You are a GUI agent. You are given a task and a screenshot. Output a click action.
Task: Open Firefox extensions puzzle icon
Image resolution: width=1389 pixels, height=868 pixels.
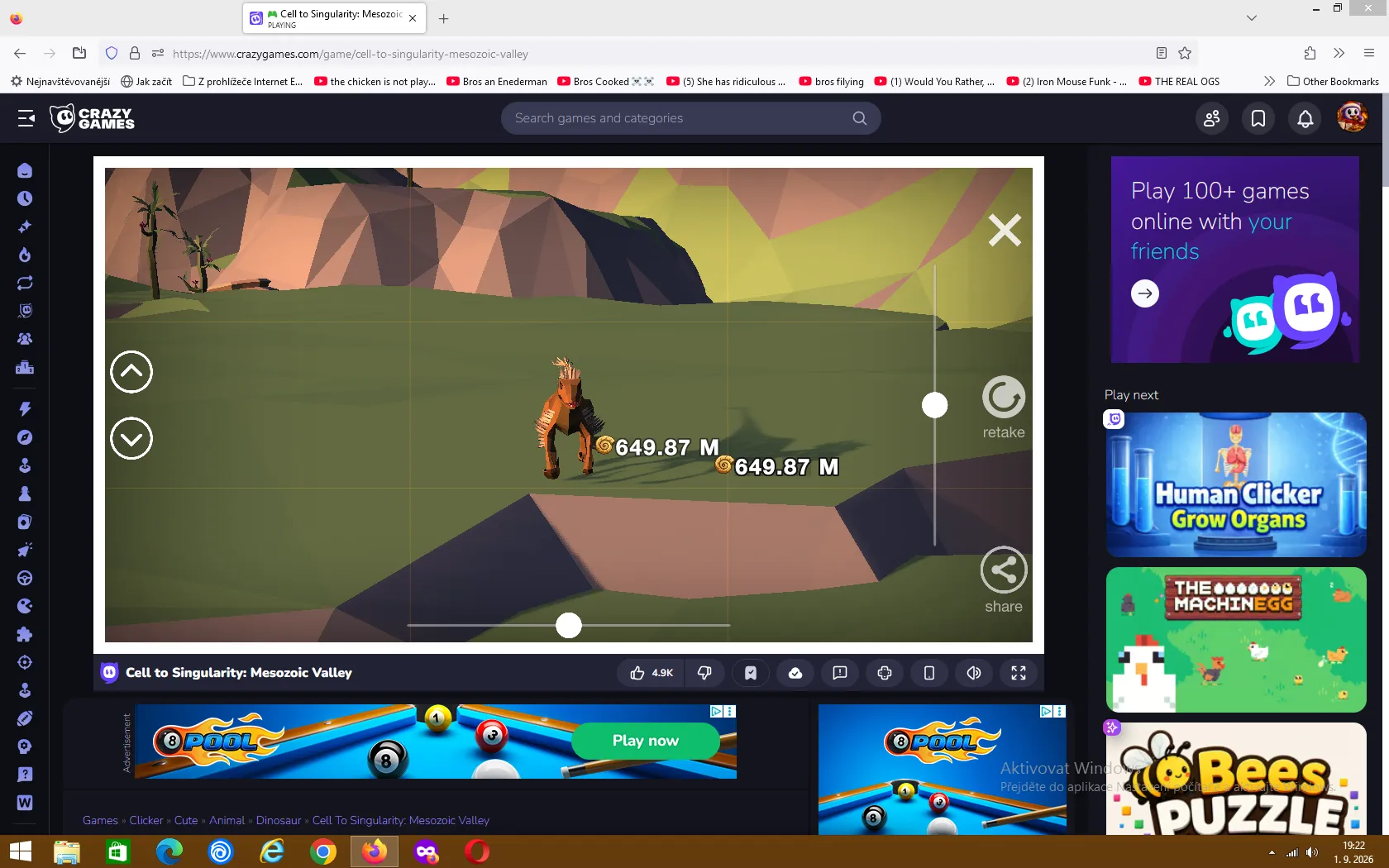tap(1310, 54)
